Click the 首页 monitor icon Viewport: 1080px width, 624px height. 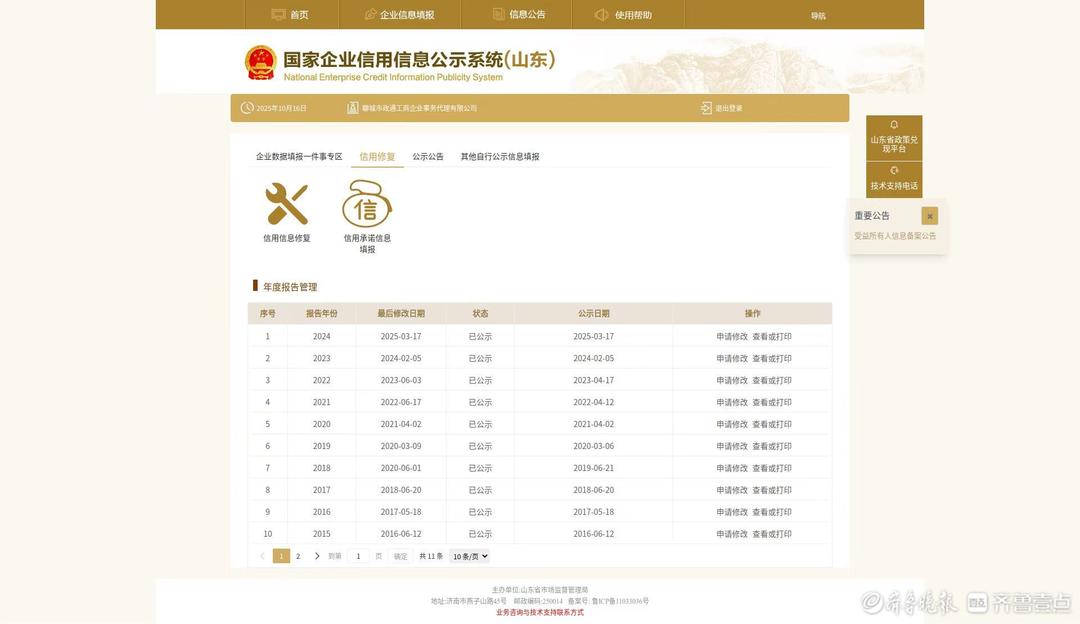pyautogui.click(x=278, y=14)
